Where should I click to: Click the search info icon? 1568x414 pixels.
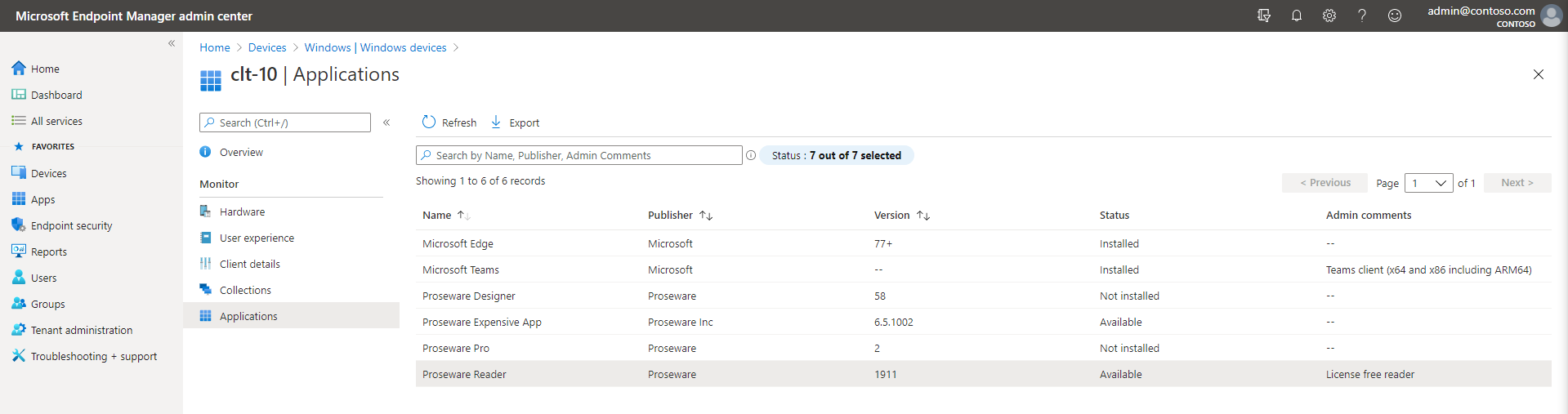click(x=750, y=155)
